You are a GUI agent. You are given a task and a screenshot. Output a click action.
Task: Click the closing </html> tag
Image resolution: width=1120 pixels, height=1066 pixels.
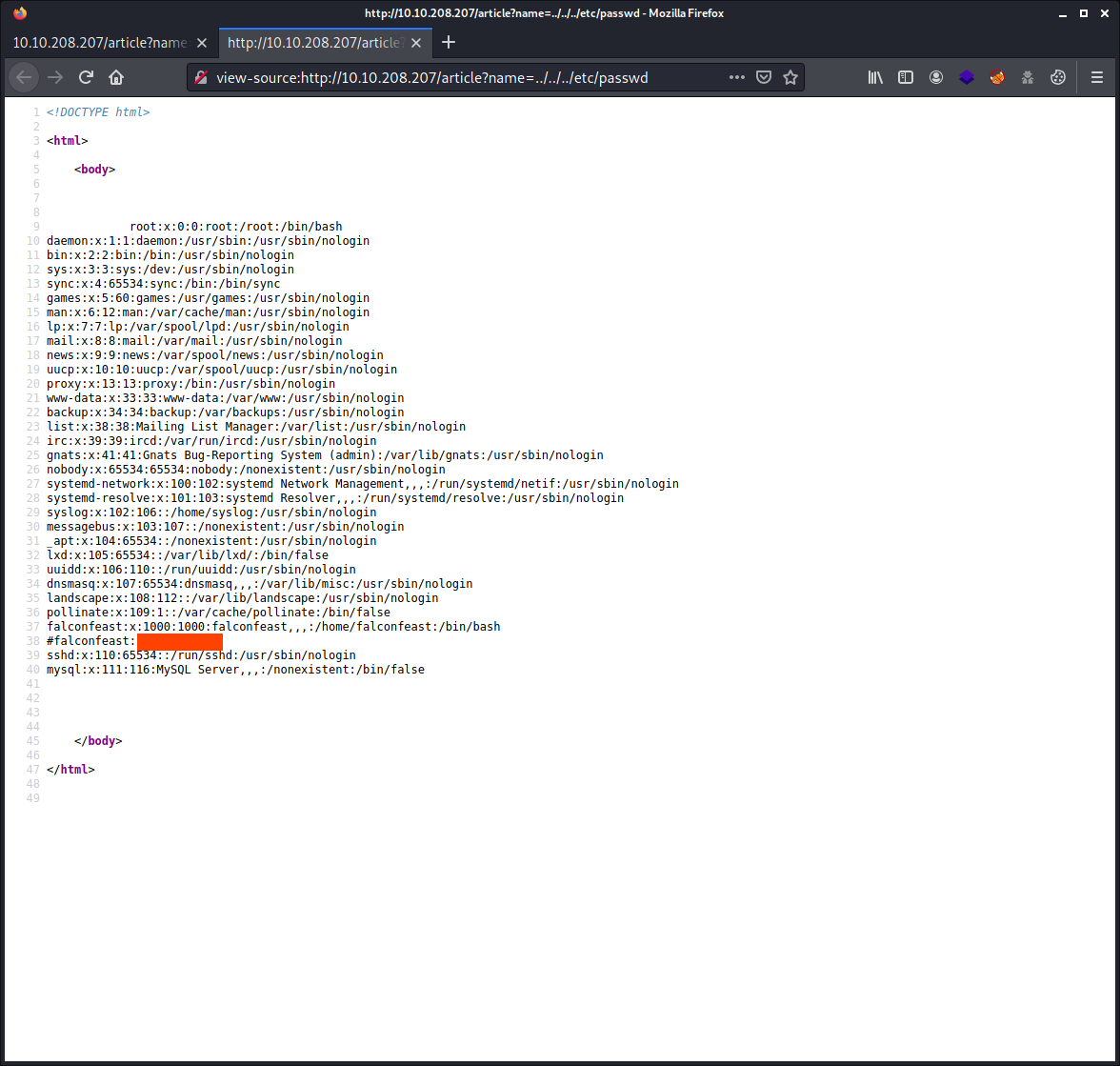pyautogui.click(x=70, y=770)
